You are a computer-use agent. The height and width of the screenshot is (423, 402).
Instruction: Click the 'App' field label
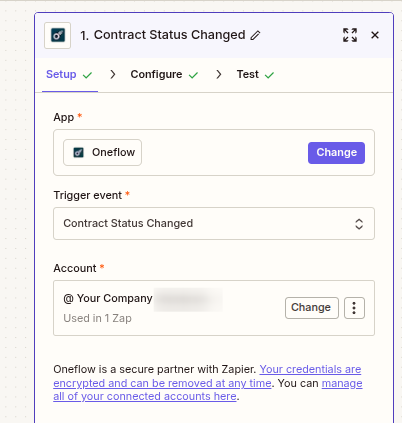coord(64,118)
